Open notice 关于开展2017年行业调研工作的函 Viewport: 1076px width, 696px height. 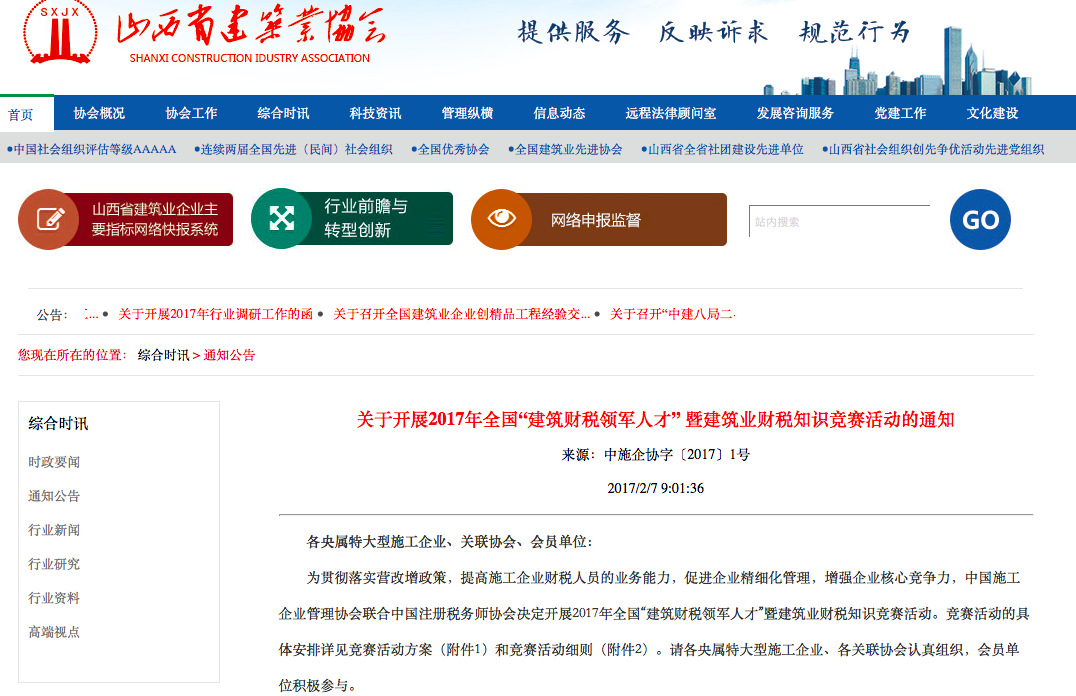(215, 314)
